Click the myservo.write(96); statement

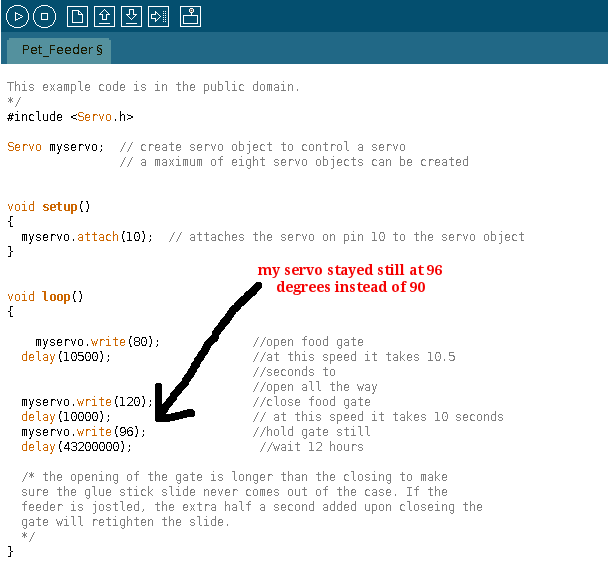(x=83, y=432)
